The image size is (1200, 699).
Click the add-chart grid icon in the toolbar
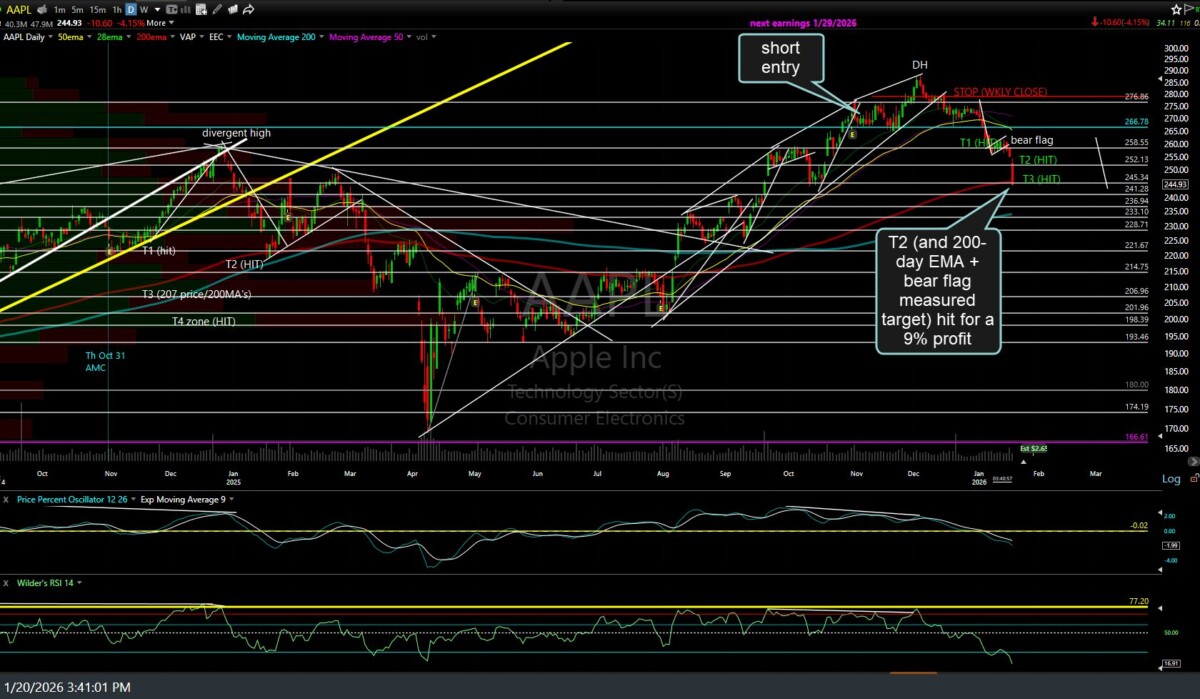click(x=201, y=9)
